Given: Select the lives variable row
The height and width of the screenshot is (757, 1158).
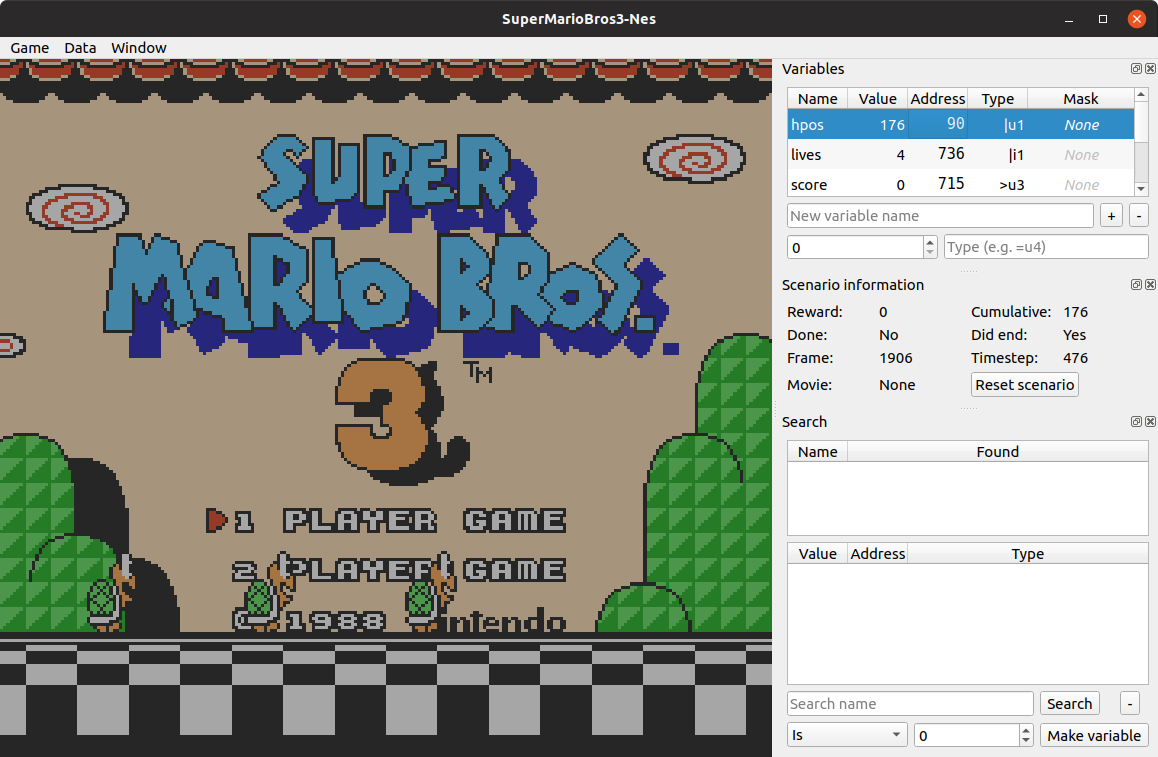Looking at the screenshot, I should click(960, 154).
